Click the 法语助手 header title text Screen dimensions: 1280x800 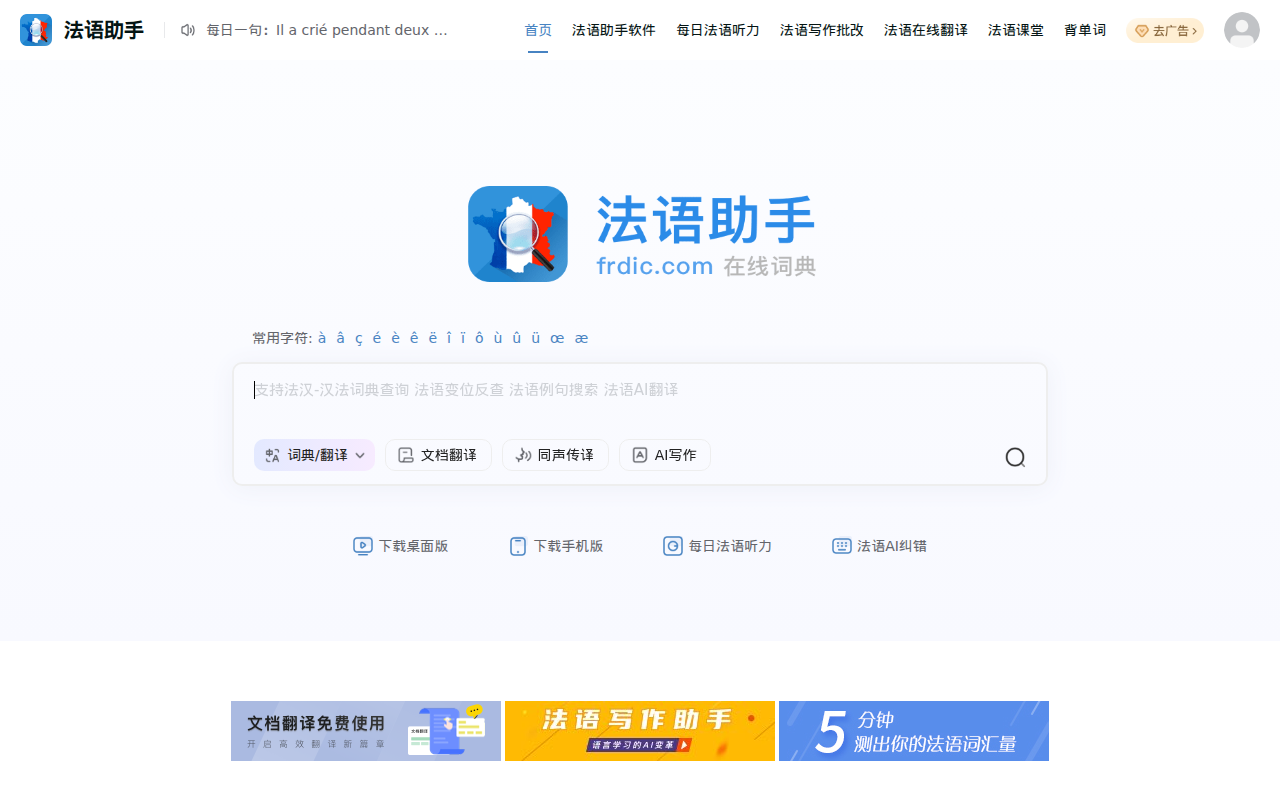pyautogui.click(x=104, y=30)
